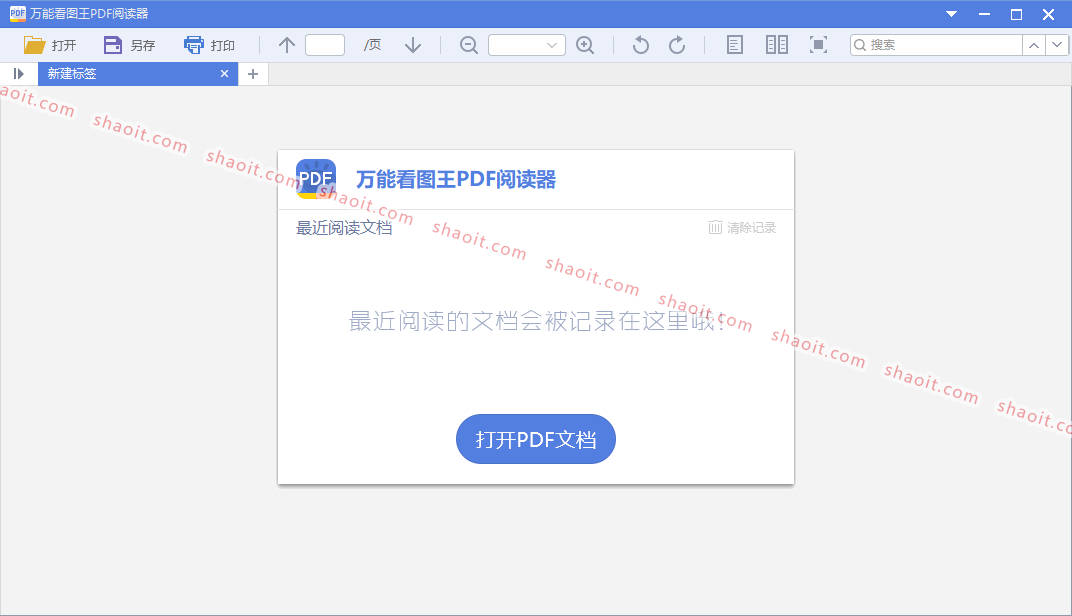Go to next page with down arrow
1072x616 pixels.
[x=413, y=45]
